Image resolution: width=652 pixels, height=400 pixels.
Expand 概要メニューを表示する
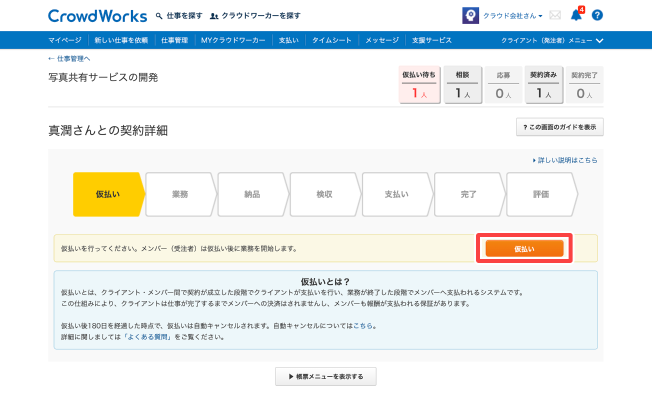[x=326, y=376]
